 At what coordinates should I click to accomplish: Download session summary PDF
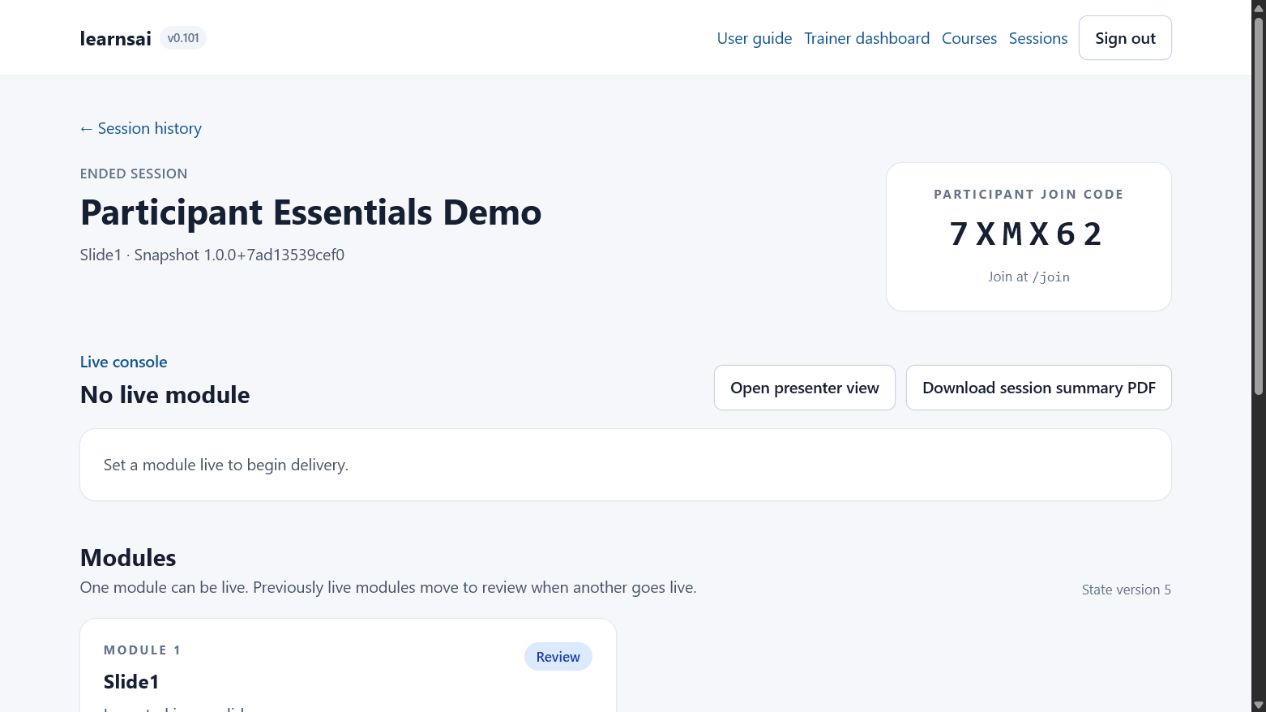(x=1039, y=388)
